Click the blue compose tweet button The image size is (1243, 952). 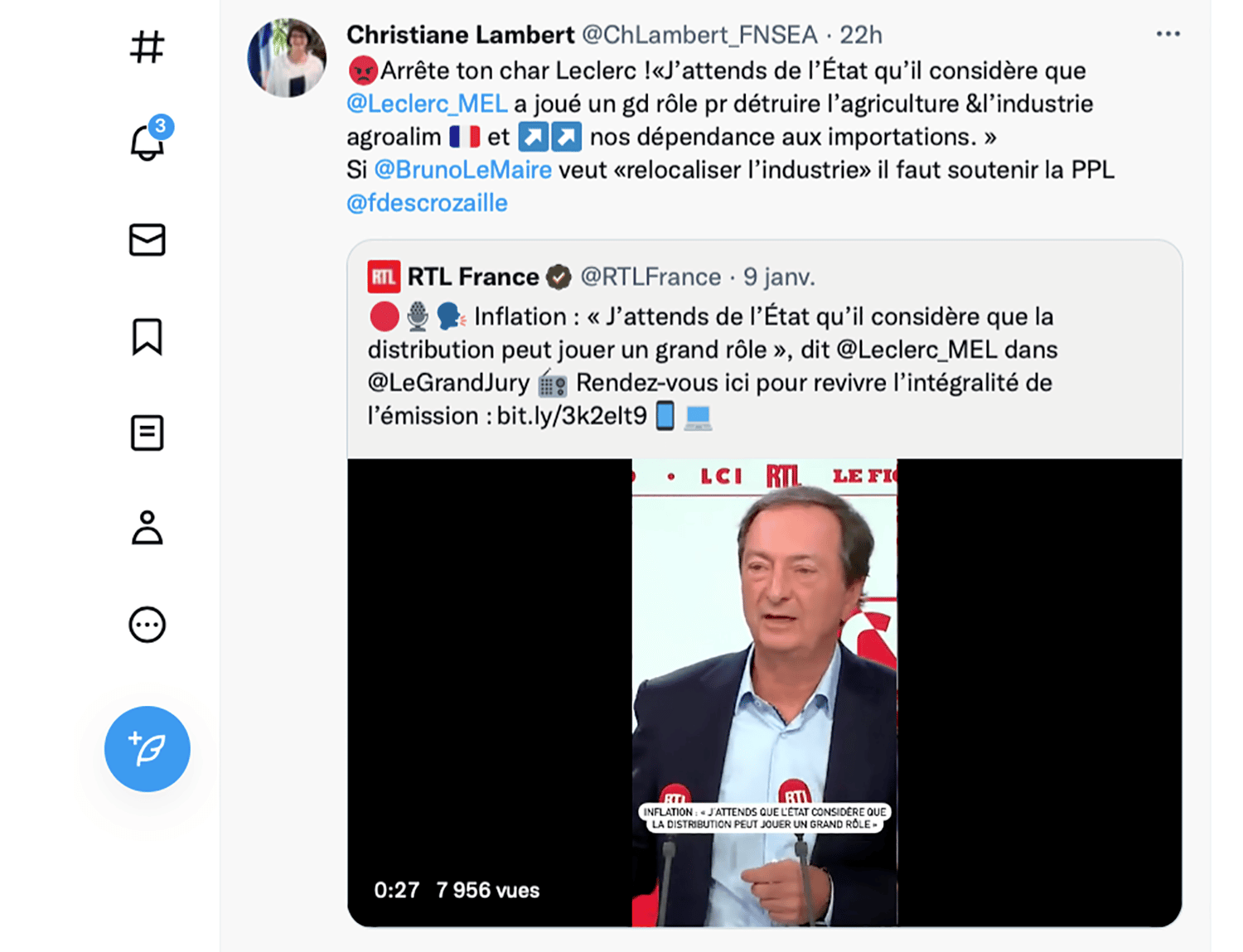(148, 749)
